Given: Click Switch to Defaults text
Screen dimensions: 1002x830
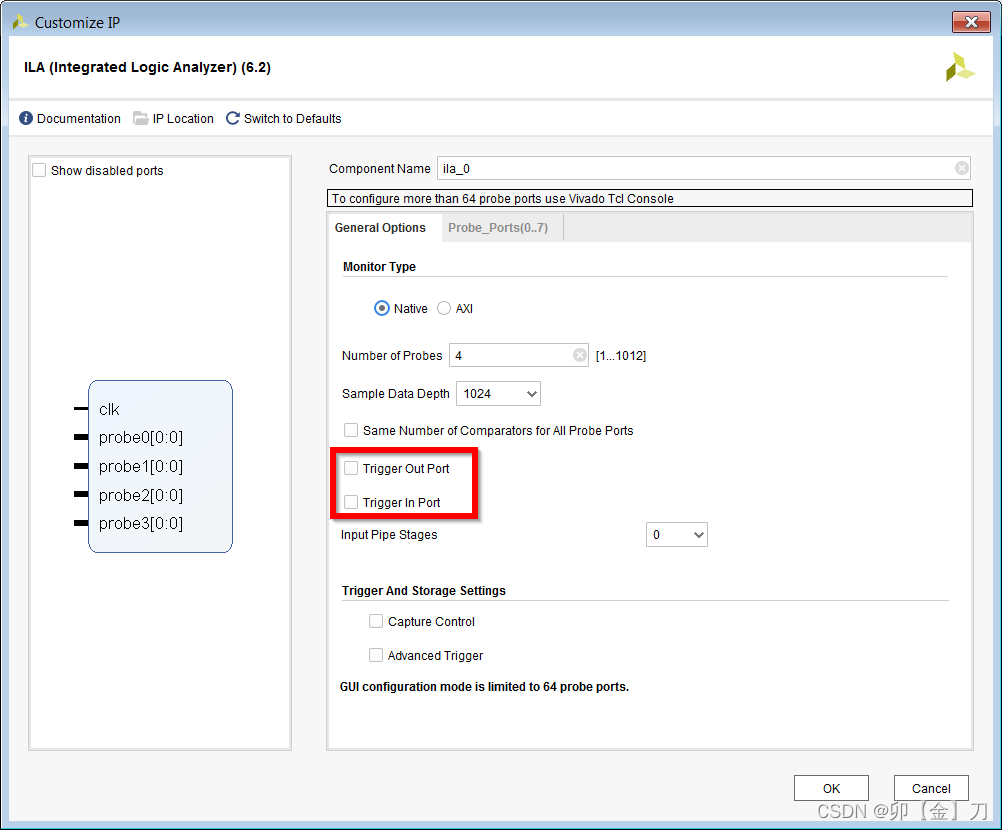Looking at the screenshot, I should 293,119.
